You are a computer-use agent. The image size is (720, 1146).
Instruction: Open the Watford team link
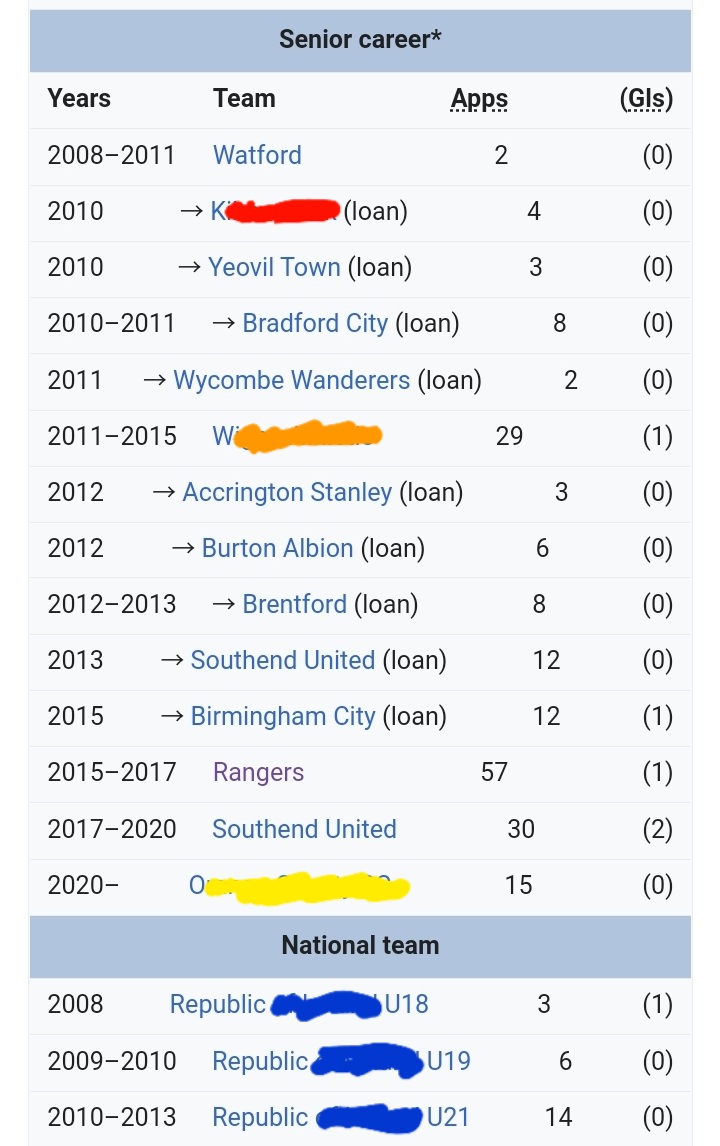coord(257,155)
